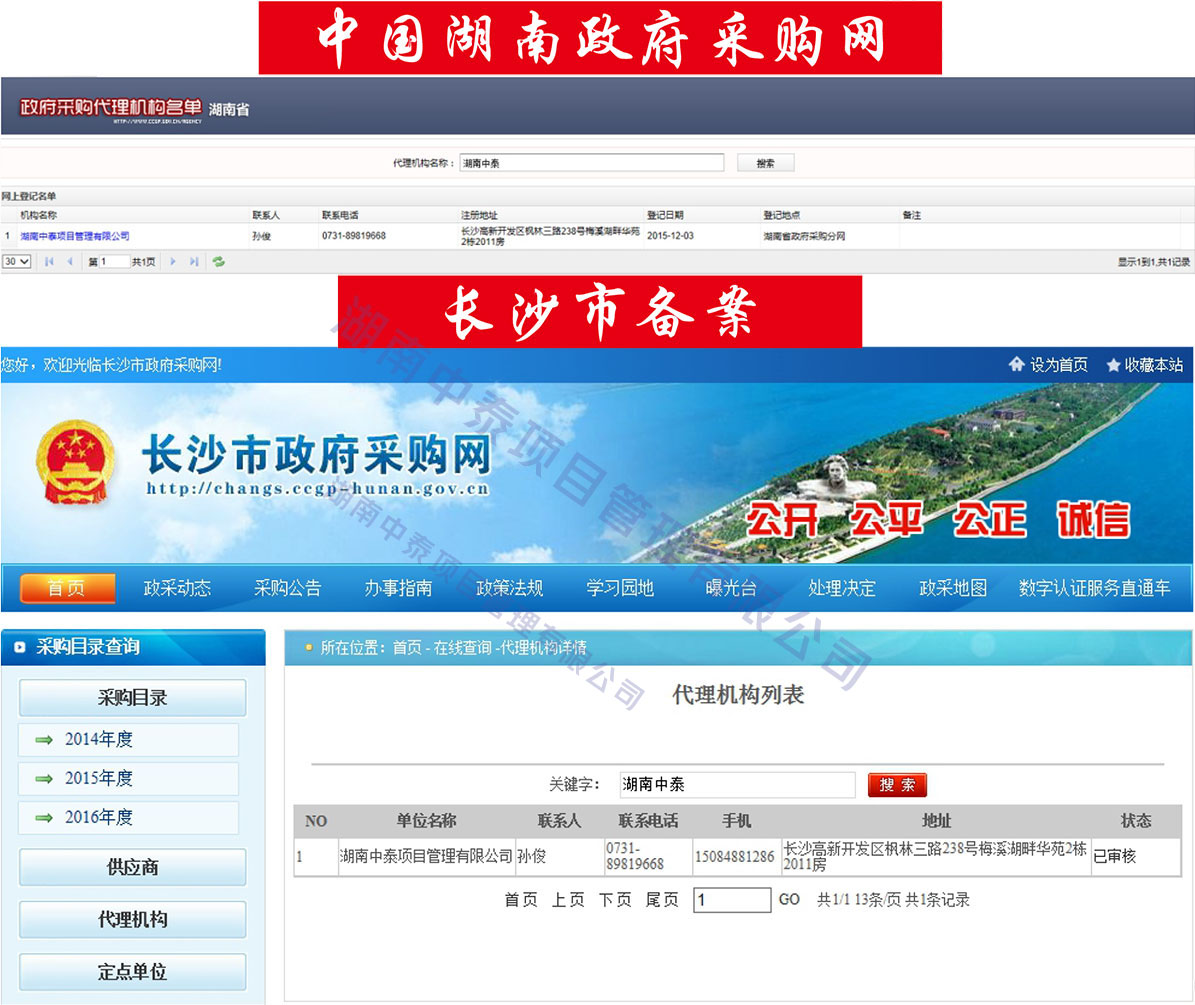This screenshot has height=1005, width=1195.
Task: Open the page size dropdown showing 30
Action: click(x=17, y=262)
